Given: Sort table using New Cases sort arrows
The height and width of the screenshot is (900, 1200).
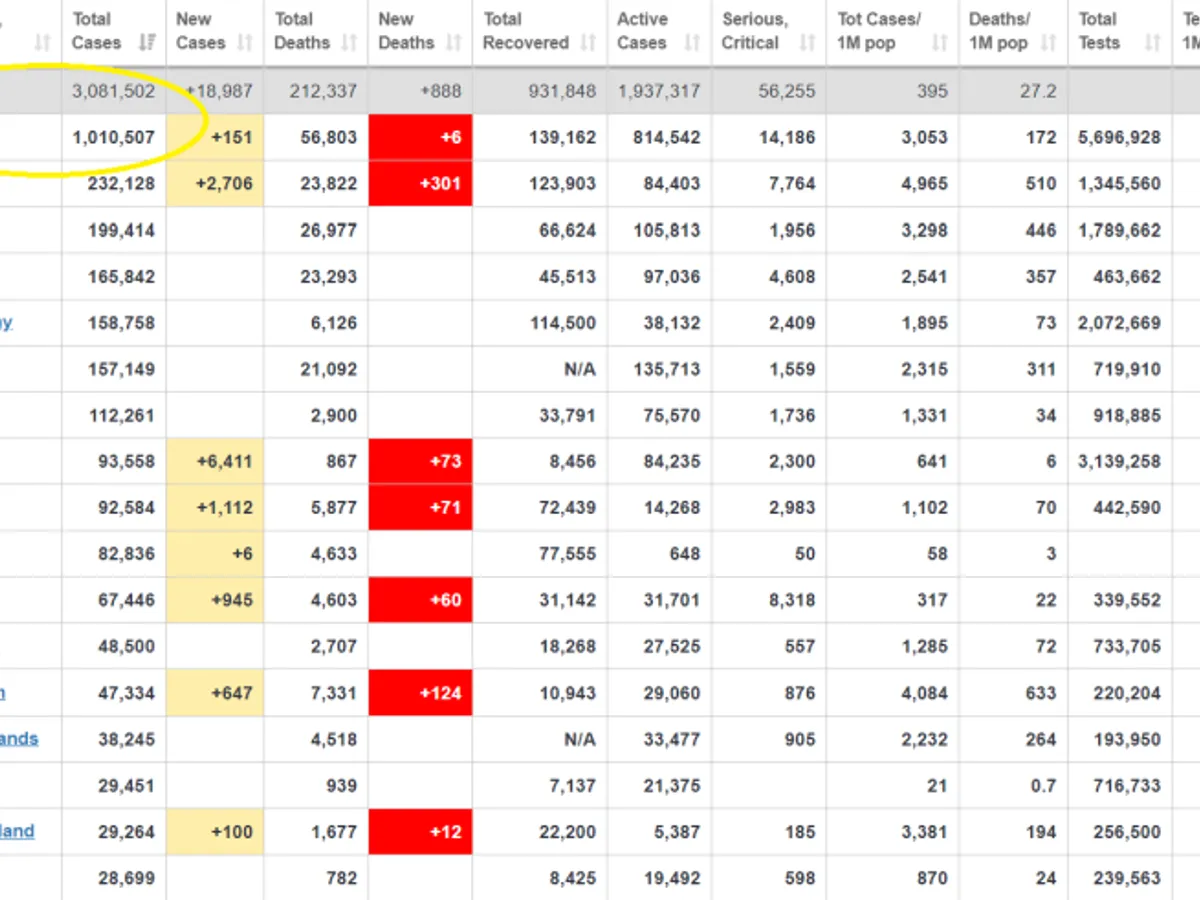Looking at the screenshot, I should (x=244, y=43).
